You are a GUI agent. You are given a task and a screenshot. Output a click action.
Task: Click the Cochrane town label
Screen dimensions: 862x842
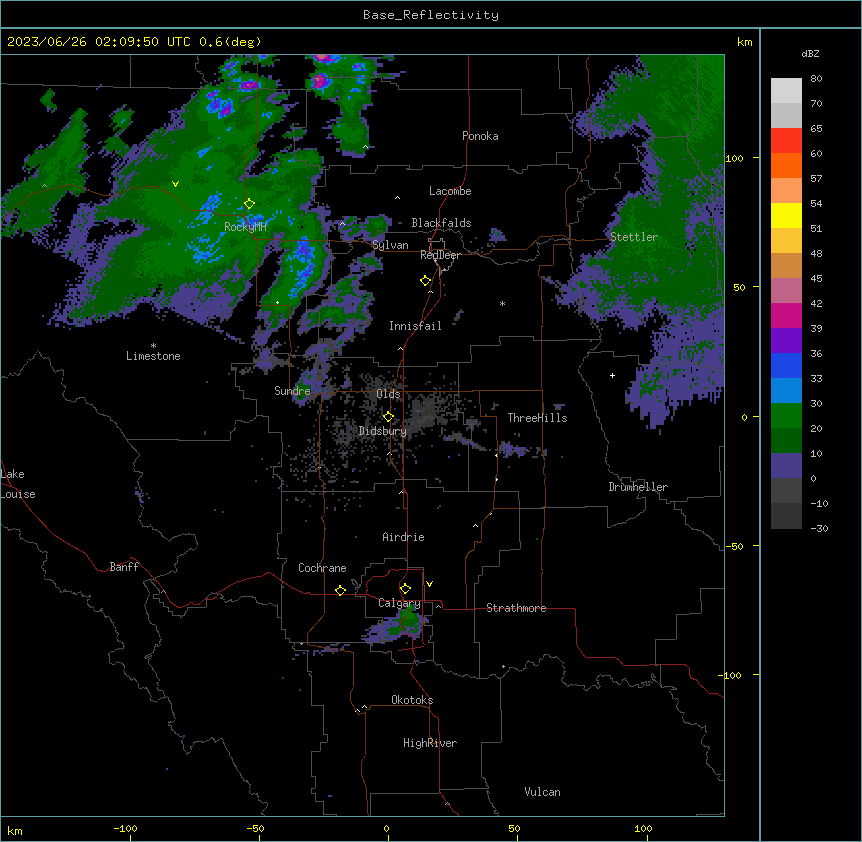(322, 568)
